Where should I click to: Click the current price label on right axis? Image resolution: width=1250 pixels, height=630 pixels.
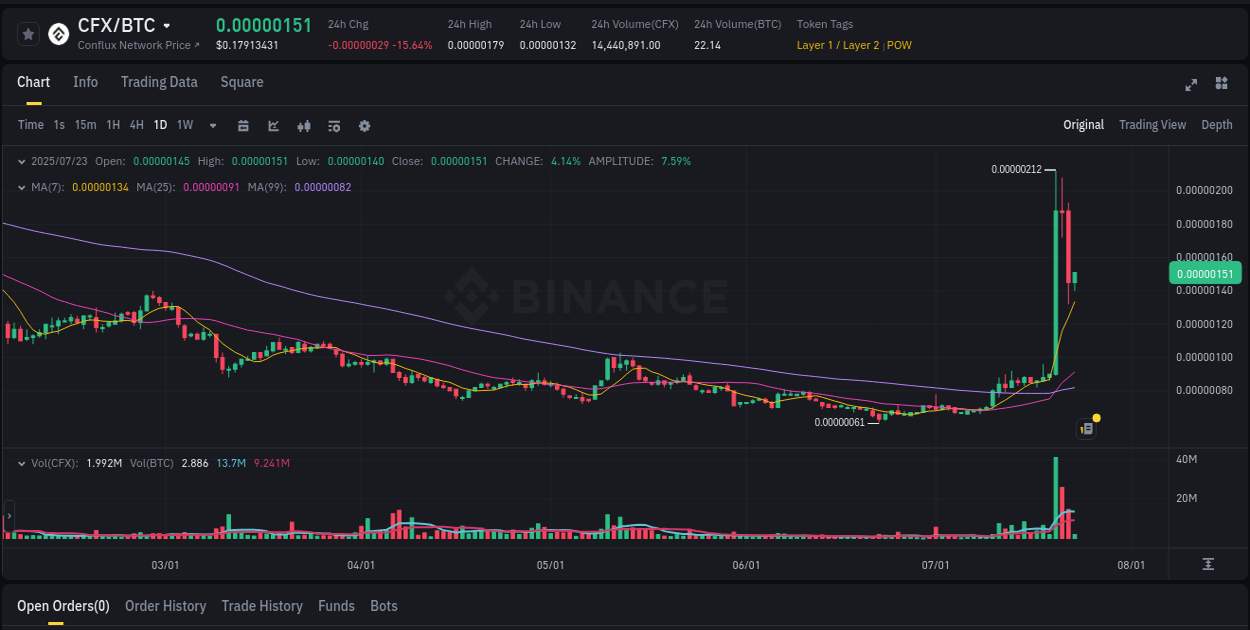1205,273
